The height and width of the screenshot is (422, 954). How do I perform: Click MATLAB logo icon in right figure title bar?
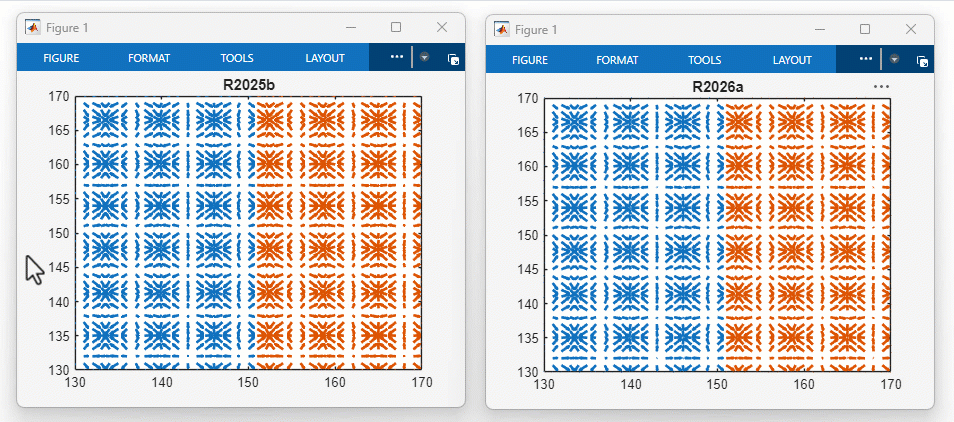[x=502, y=30]
